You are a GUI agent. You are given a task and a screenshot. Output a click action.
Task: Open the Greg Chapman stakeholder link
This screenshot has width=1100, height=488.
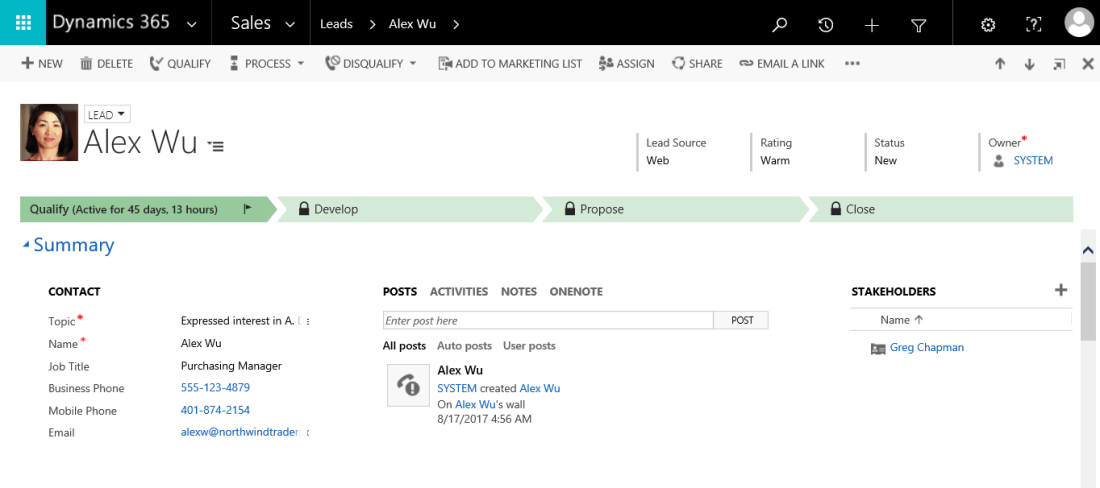pyautogui.click(x=926, y=348)
